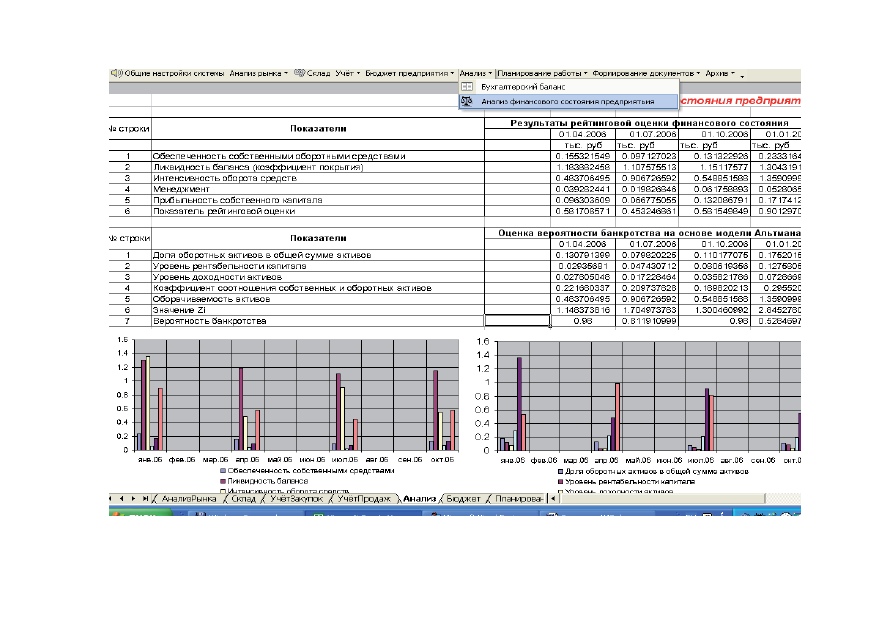Viewport: 893px width, 629px height.
Task: Open toolbar options arrow after Архив
Action: [x=742, y=75]
